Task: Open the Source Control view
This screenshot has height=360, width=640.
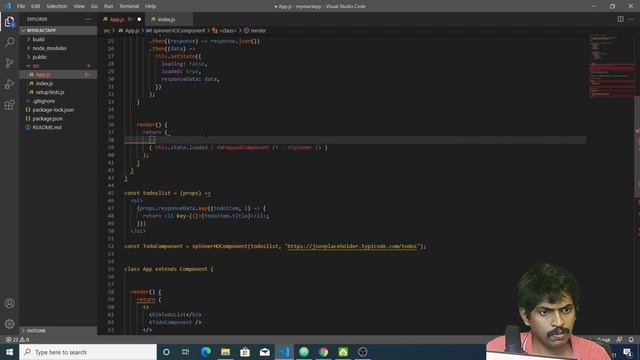Action: coord(9,63)
